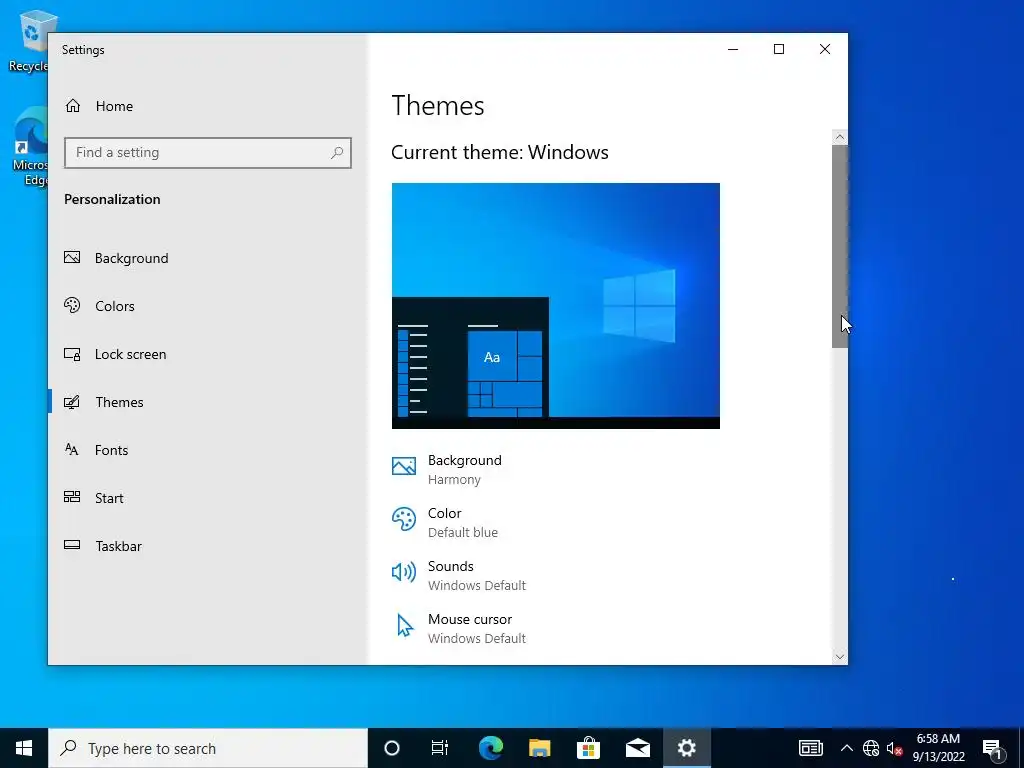Image resolution: width=1024 pixels, height=768 pixels.
Task: Select the Microsoft Edge desktop shortcut
Action: click(x=29, y=146)
